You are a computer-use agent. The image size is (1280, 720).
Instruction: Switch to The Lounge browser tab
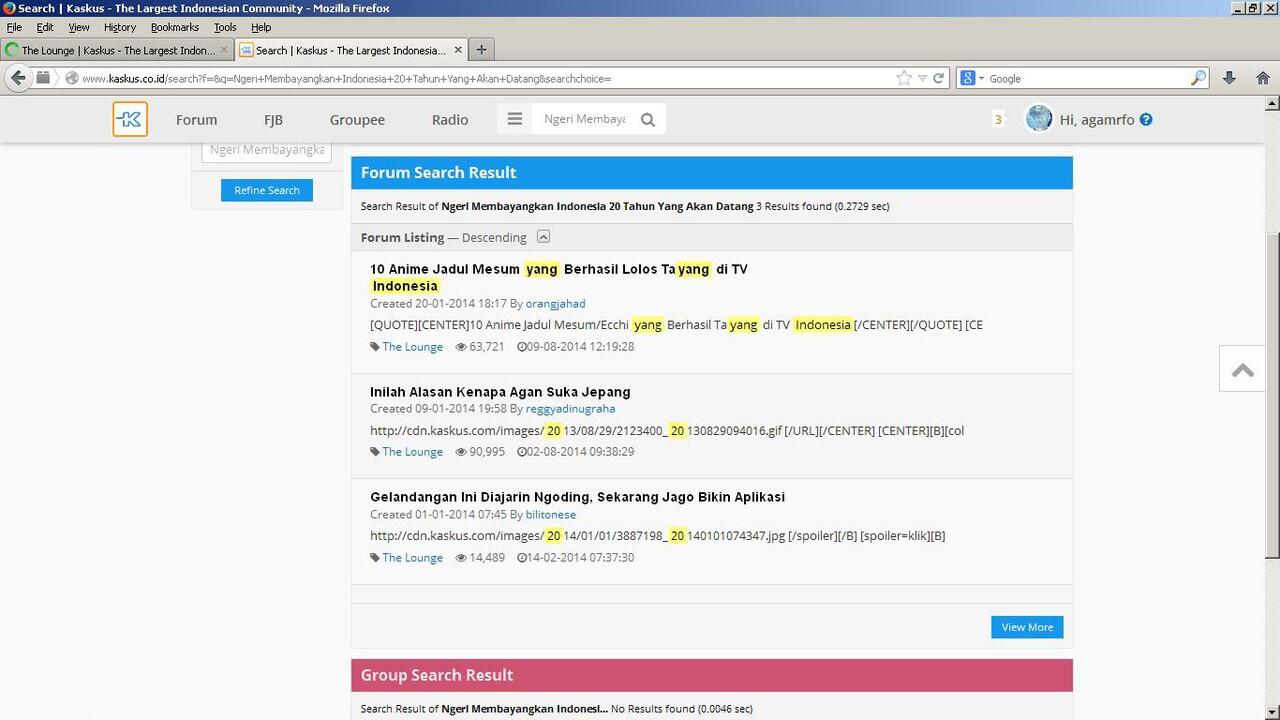117,50
